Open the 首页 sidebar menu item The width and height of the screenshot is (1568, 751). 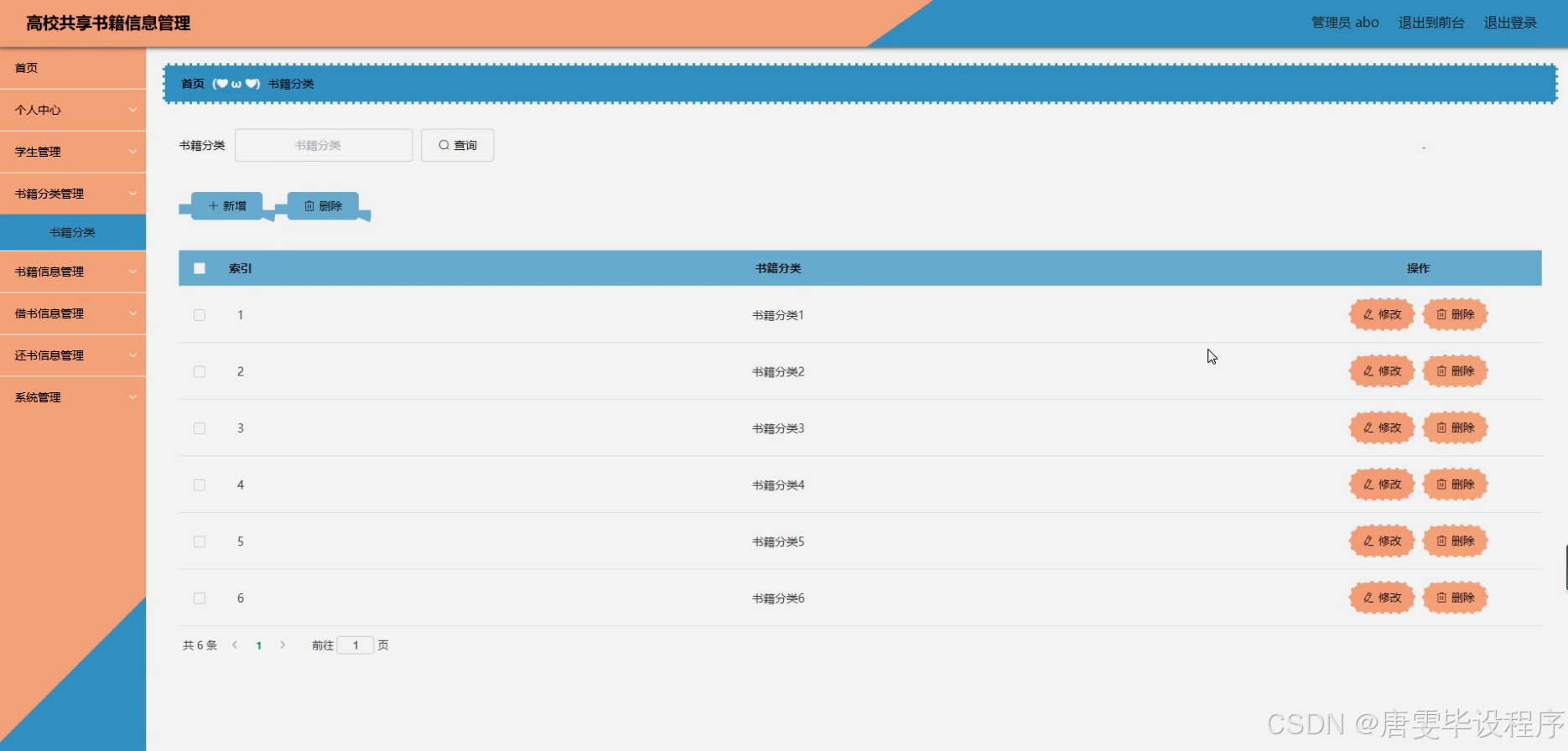coord(73,68)
